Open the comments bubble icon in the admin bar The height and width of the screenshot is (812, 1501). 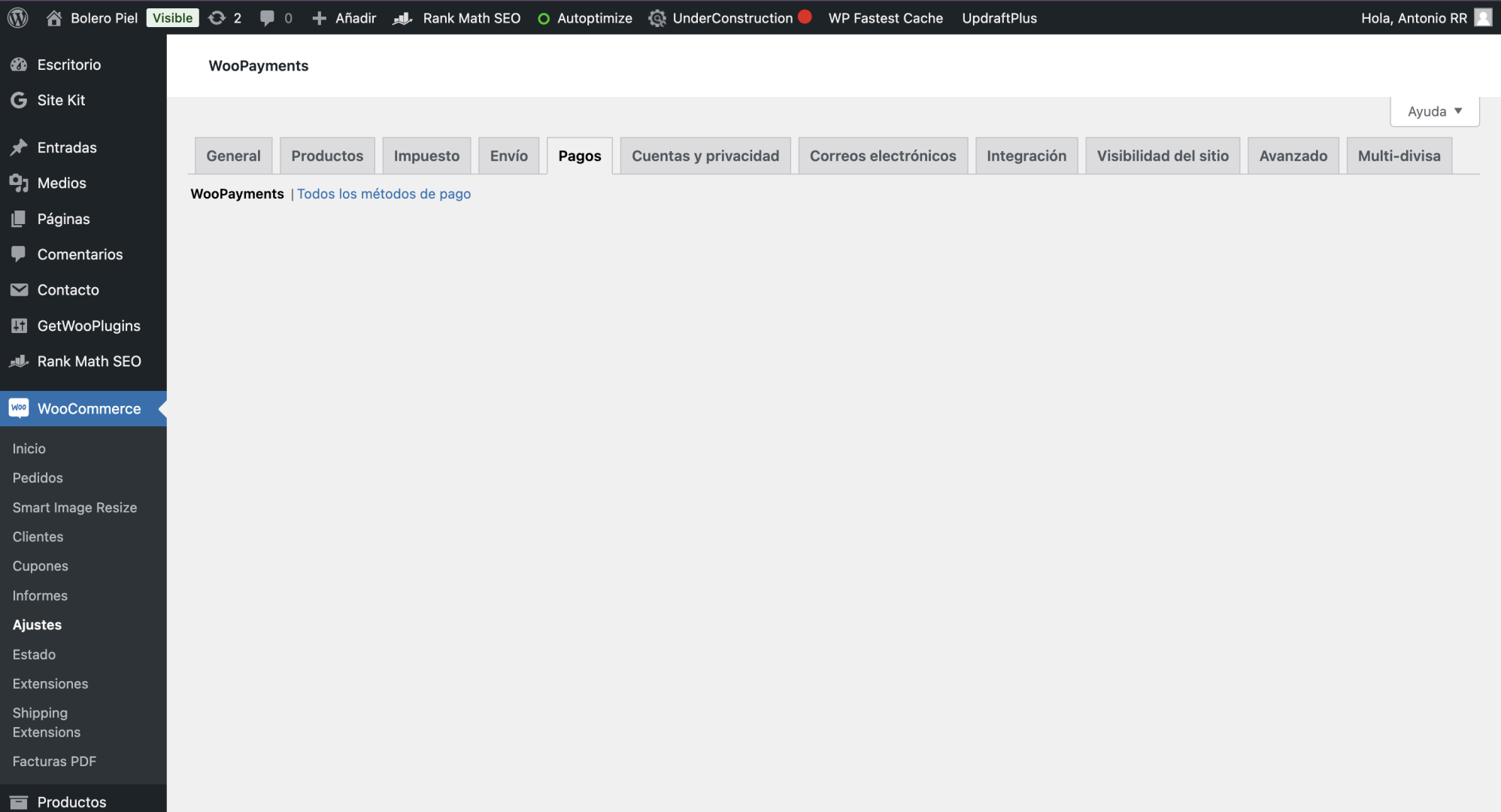[x=267, y=18]
